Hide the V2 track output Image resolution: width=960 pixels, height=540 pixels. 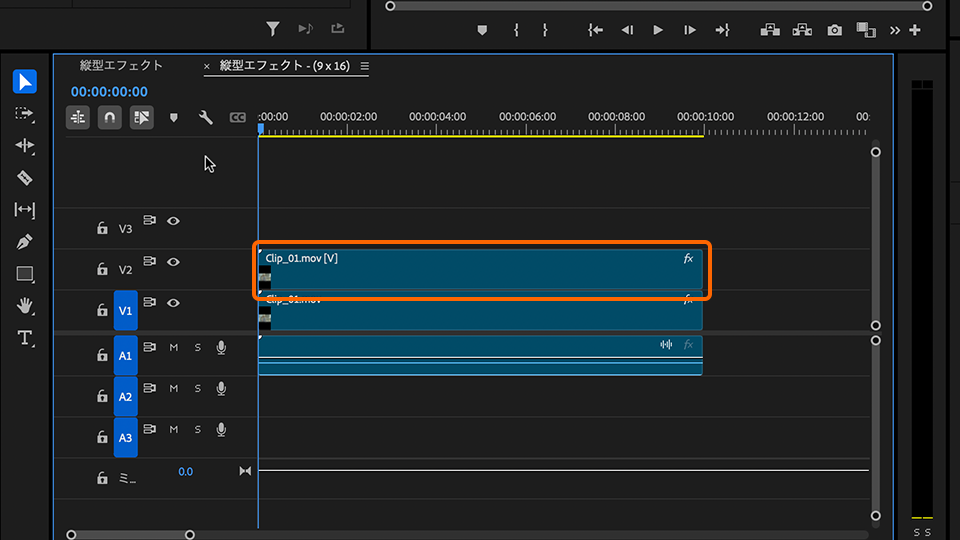click(x=173, y=262)
